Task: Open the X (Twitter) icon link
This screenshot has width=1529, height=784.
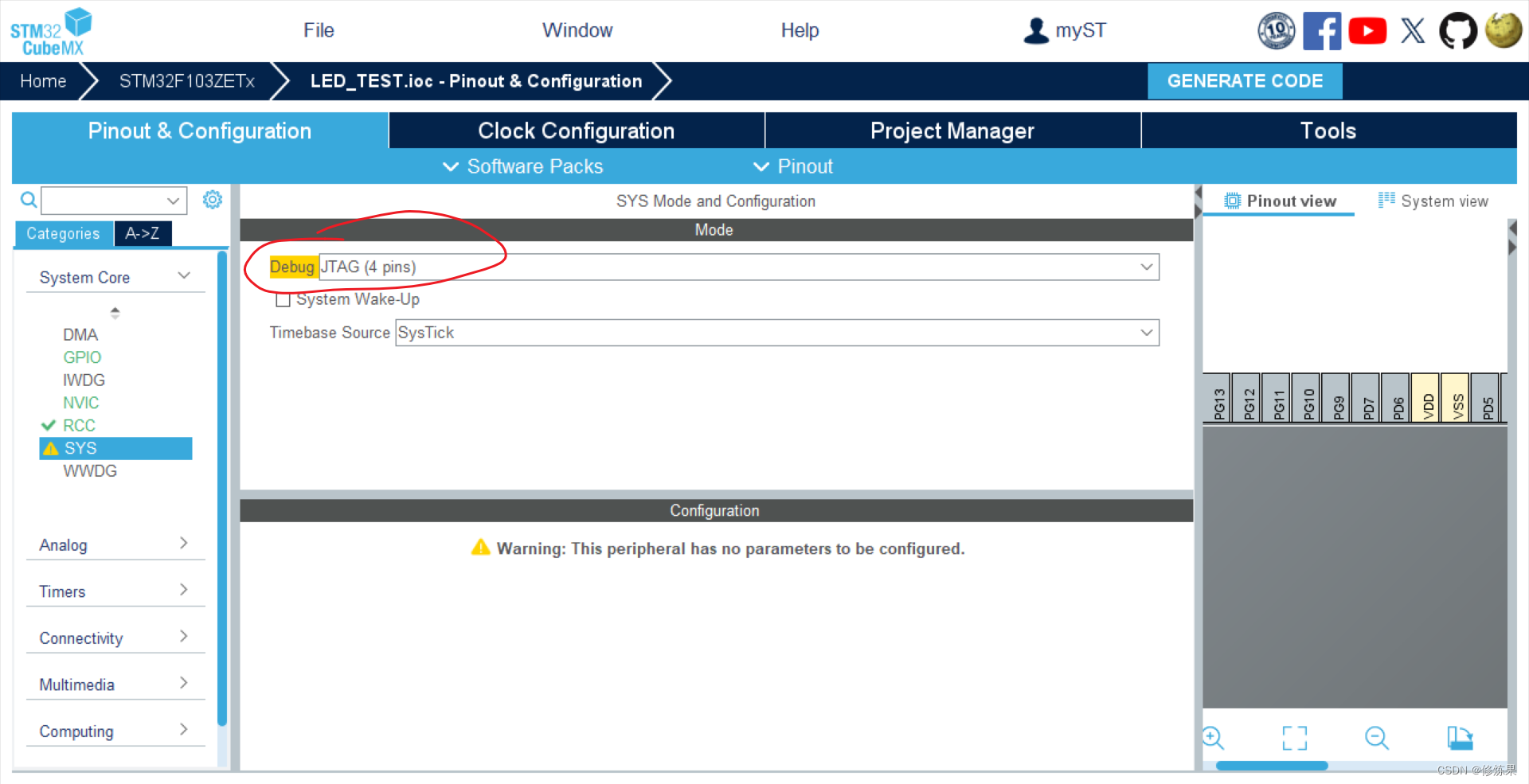Action: [x=1413, y=31]
